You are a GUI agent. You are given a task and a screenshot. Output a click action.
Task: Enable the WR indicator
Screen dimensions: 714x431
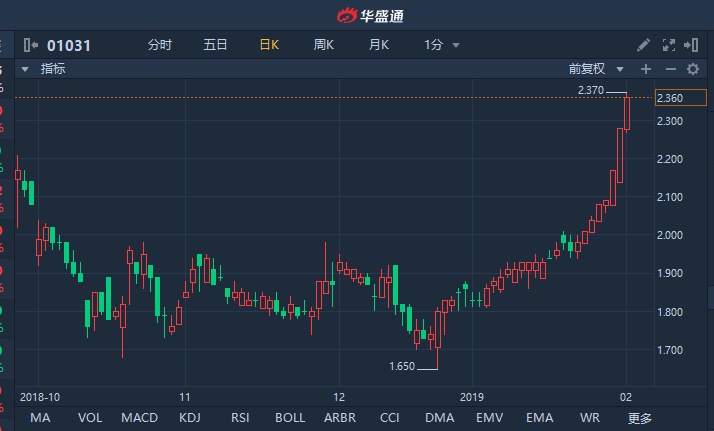(x=590, y=418)
